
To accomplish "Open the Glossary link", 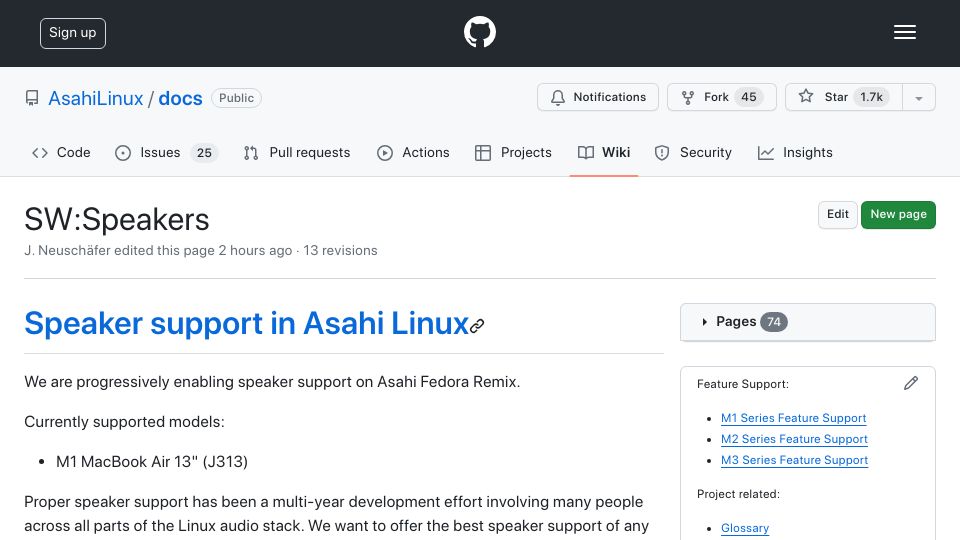I will [744, 528].
